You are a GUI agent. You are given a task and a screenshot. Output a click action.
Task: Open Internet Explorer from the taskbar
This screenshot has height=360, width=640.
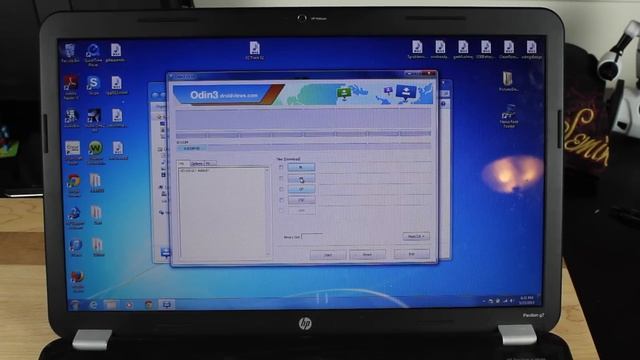[93, 304]
